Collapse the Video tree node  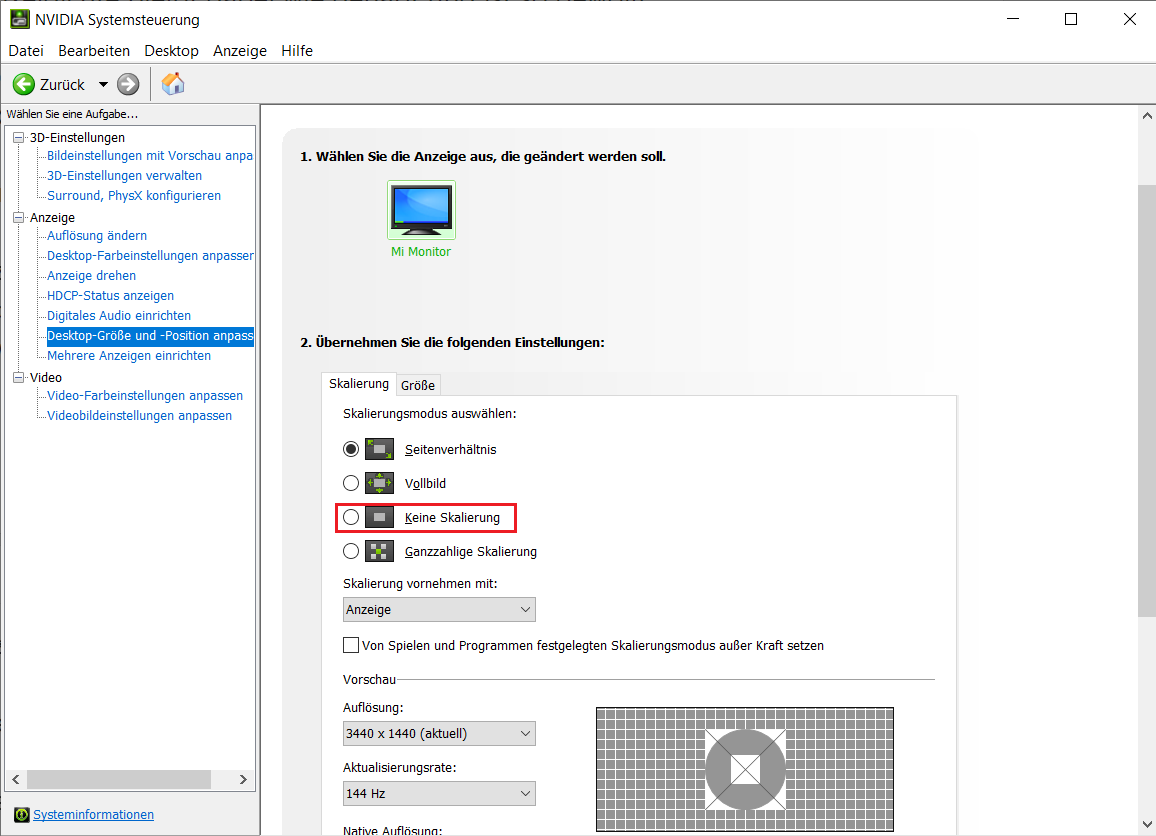(x=18, y=377)
